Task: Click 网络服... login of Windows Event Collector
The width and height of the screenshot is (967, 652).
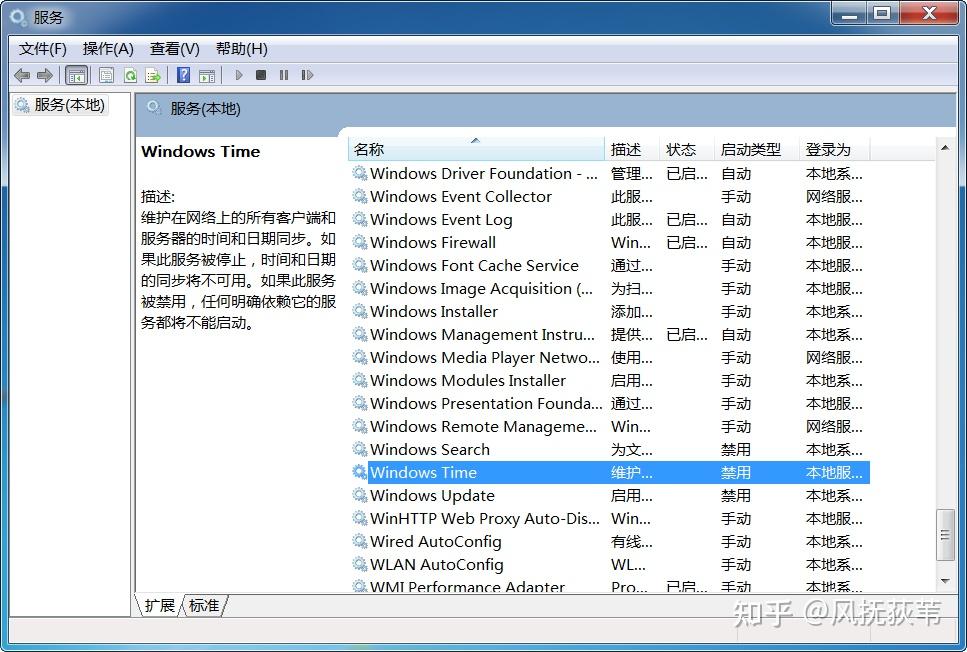Action: [x=834, y=197]
